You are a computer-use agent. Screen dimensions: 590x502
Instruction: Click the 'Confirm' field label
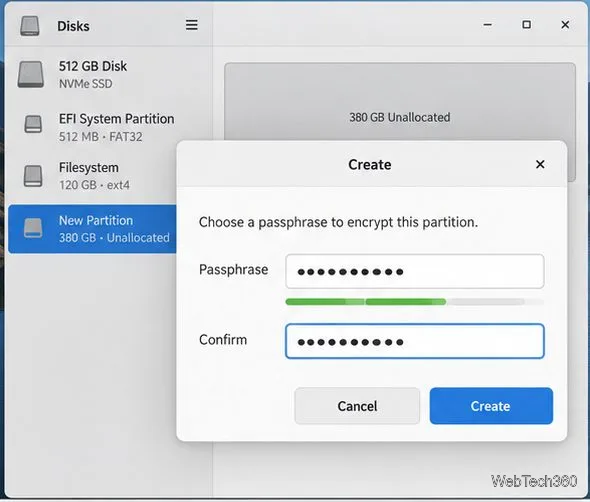223,339
